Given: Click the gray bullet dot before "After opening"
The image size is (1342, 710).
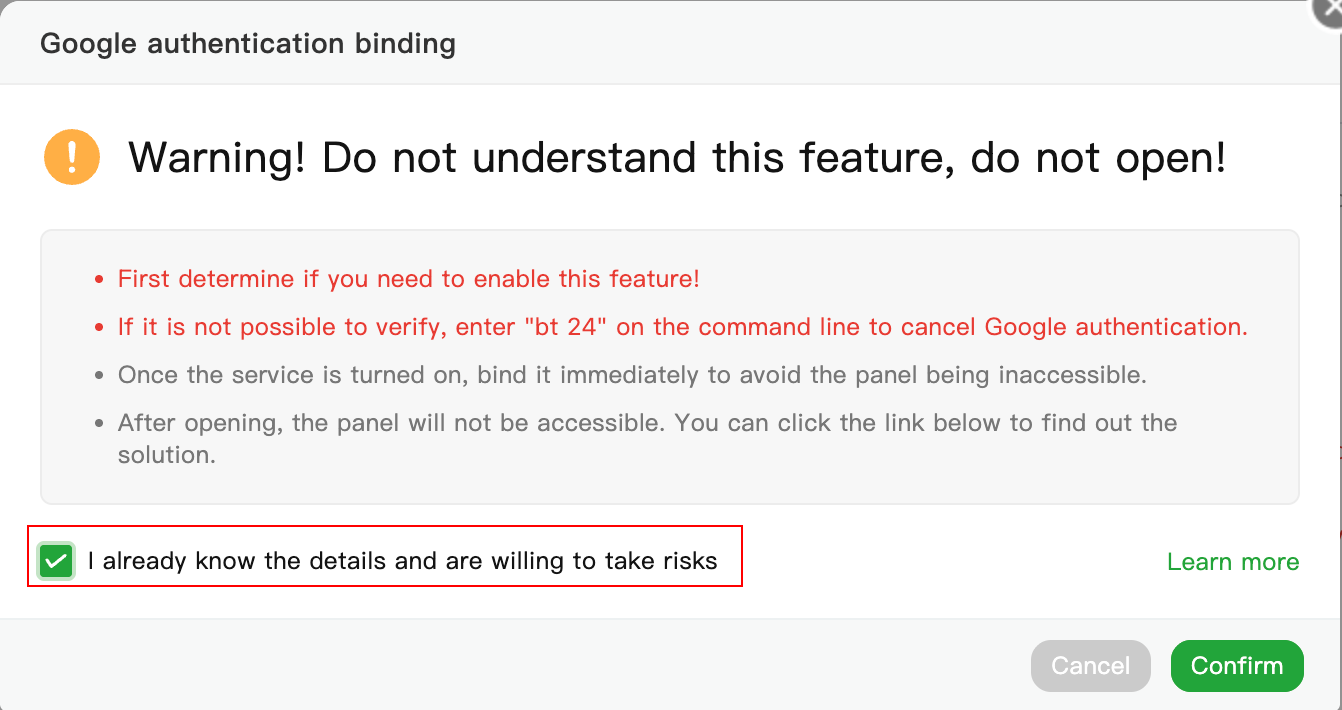Looking at the screenshot, I should 99,424.
